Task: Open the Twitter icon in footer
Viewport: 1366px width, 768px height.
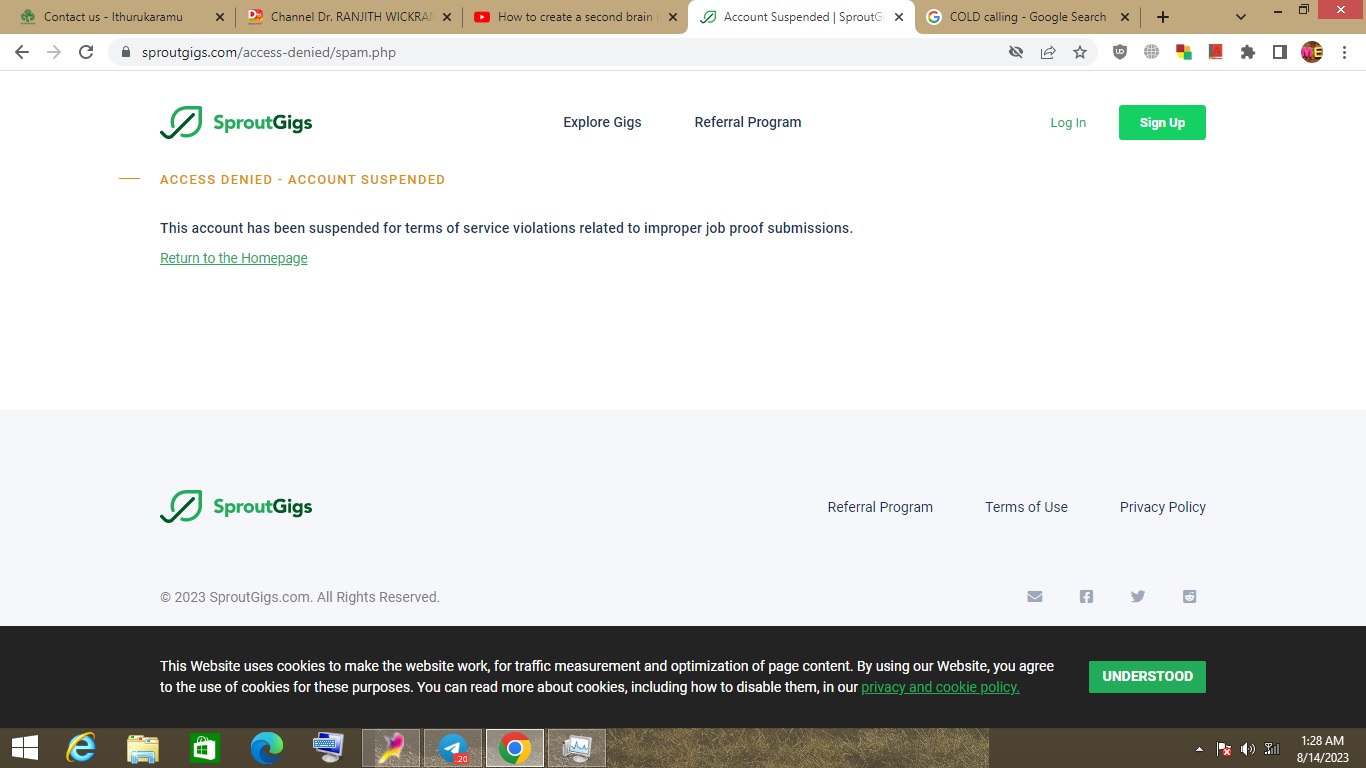Action: [1138, 597]
